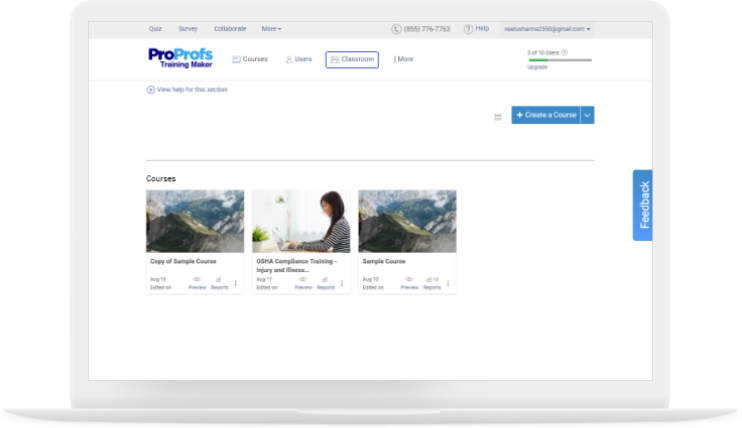
Task: Click the Copy of Sample Course title
Action: (183, 261)
